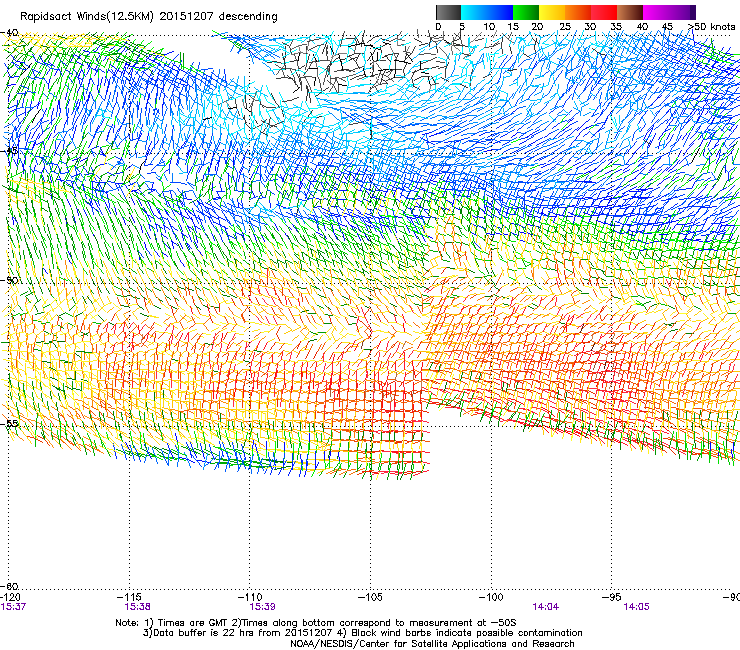Screen dimensions: 740x650
Task: Click the '25' knots legend tick label
Action: (565, 27)
